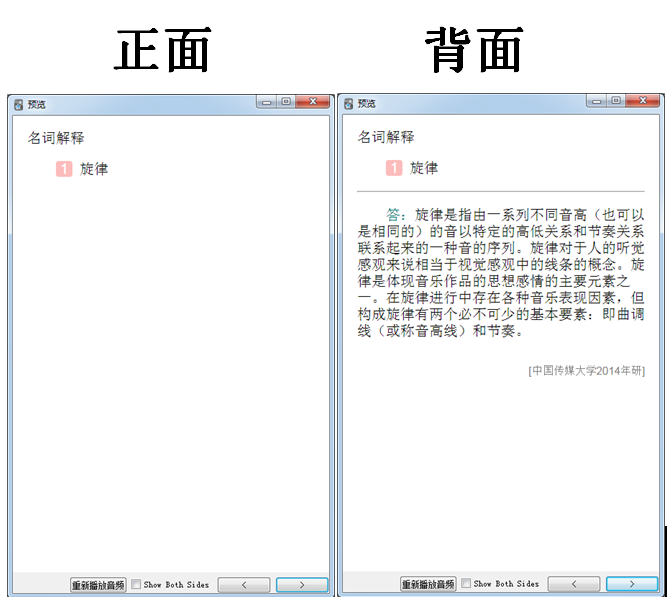
Task: Click the word 旋律 on the front card
Action: (94, 169)
